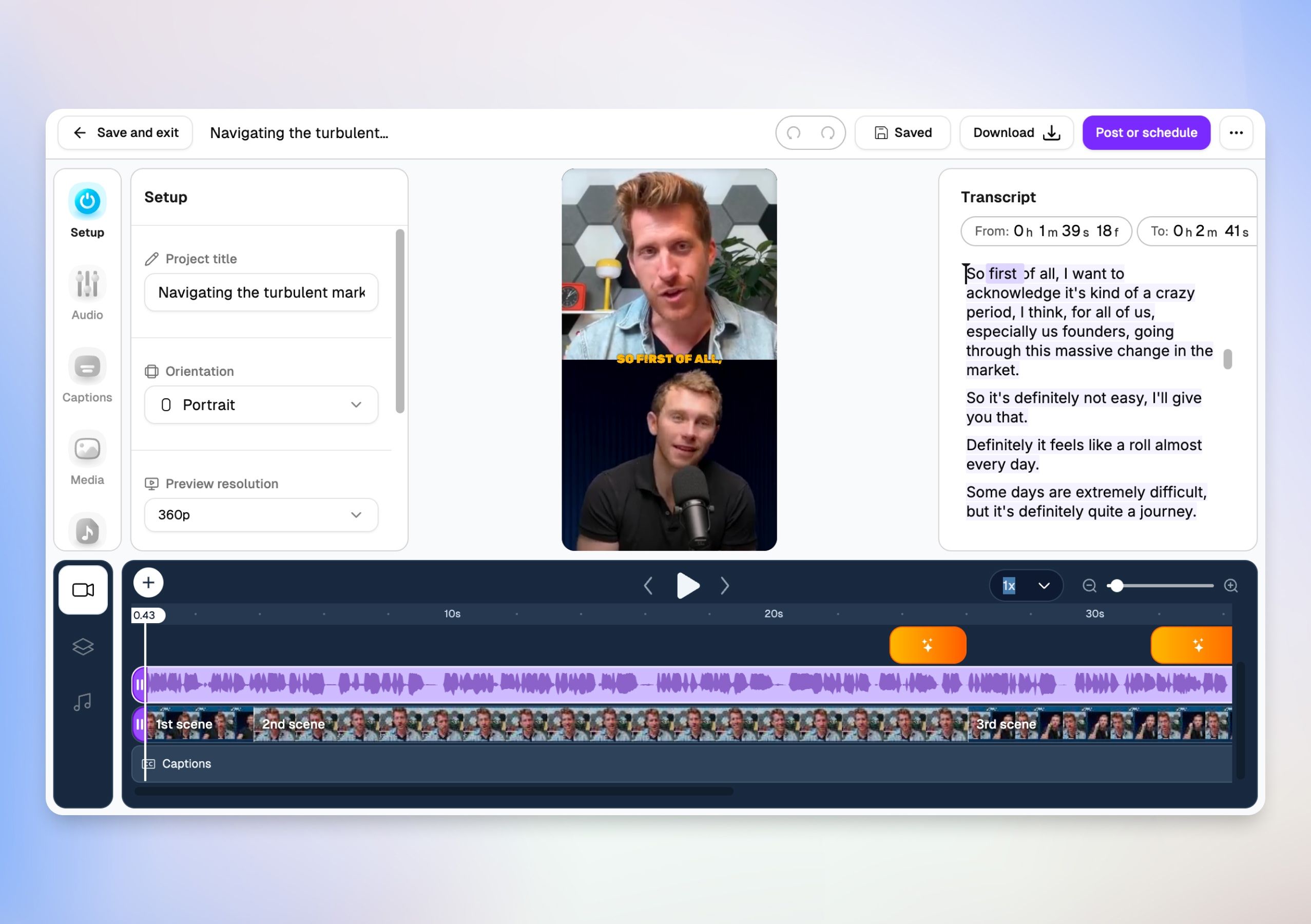The image size is (1311, 924).
Task: Open the Audio settings icon
Action: 87,284
